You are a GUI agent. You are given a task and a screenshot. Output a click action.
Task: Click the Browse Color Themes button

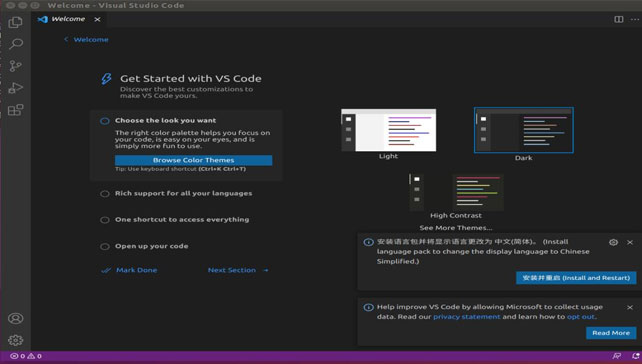(x=193, y=160)
